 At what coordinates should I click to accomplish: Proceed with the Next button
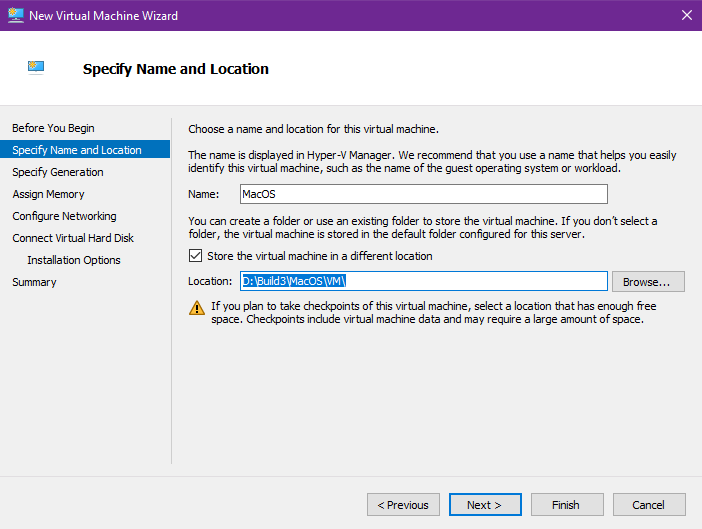coord(485,505)
